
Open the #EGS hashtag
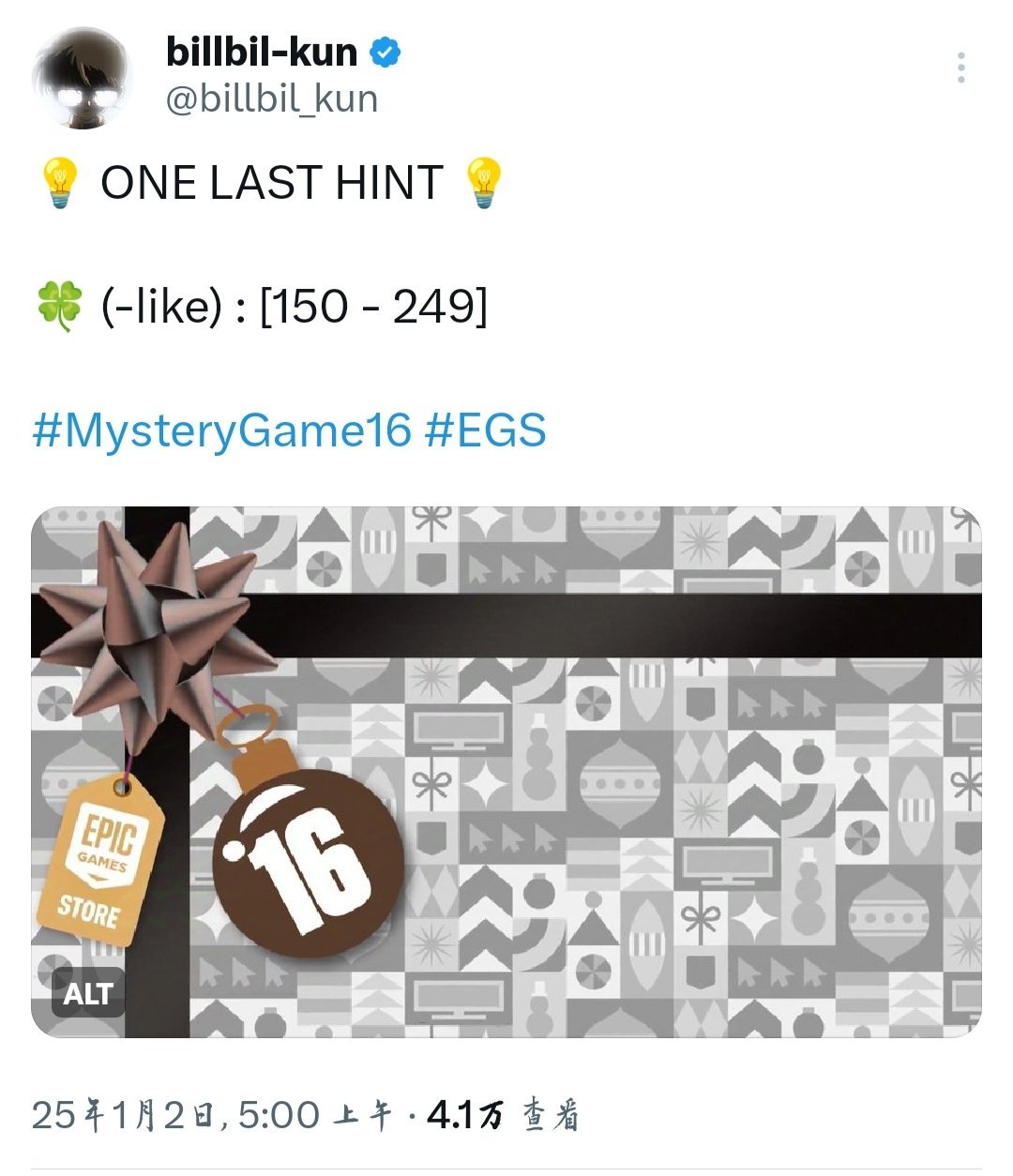485,431
